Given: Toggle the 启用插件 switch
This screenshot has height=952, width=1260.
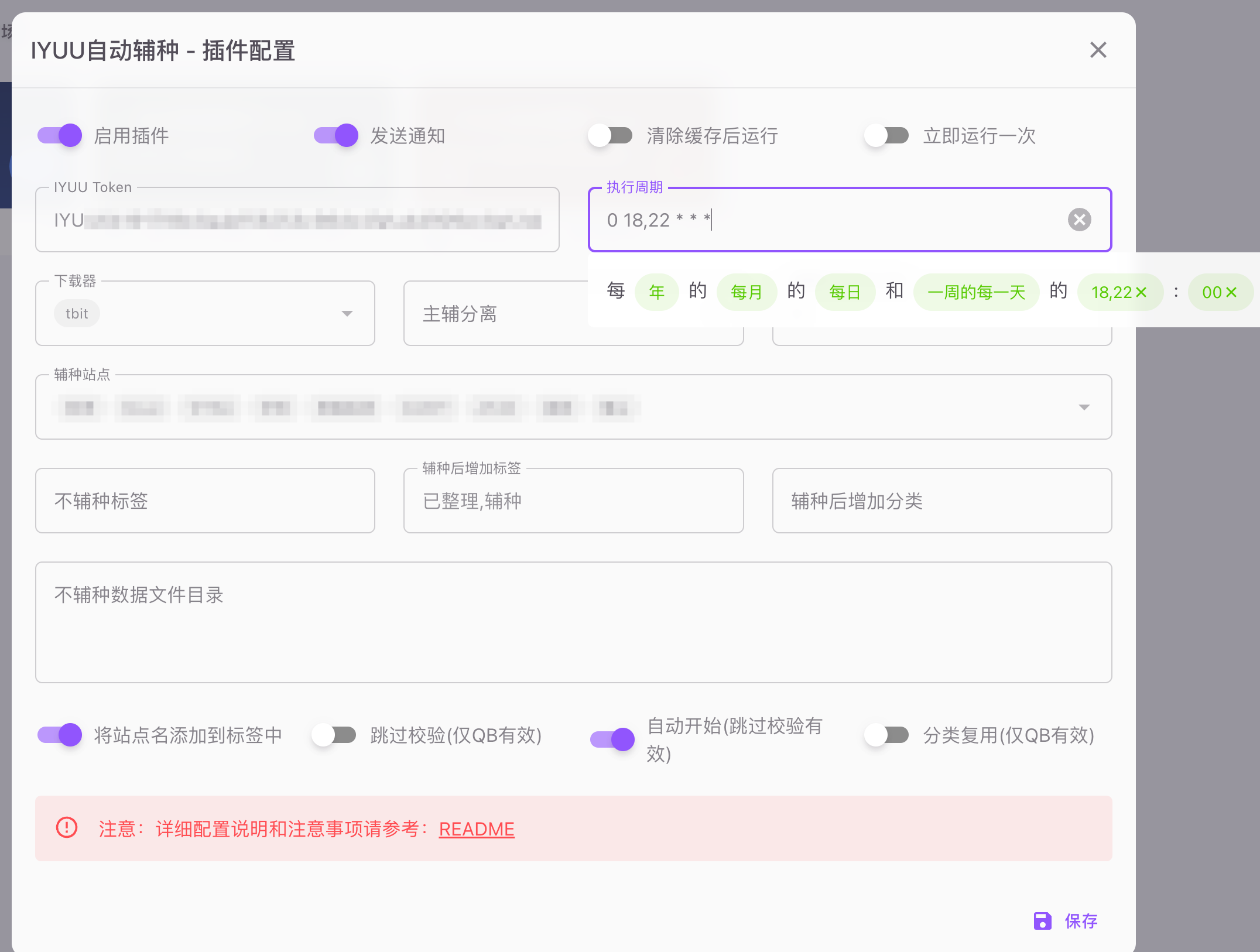Looking at the screenshot, I should (x=60, y=136).
